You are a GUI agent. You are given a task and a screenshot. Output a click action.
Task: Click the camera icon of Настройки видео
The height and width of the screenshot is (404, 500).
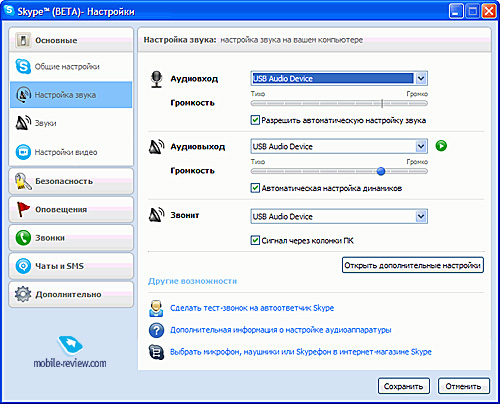tap(23, 152)
